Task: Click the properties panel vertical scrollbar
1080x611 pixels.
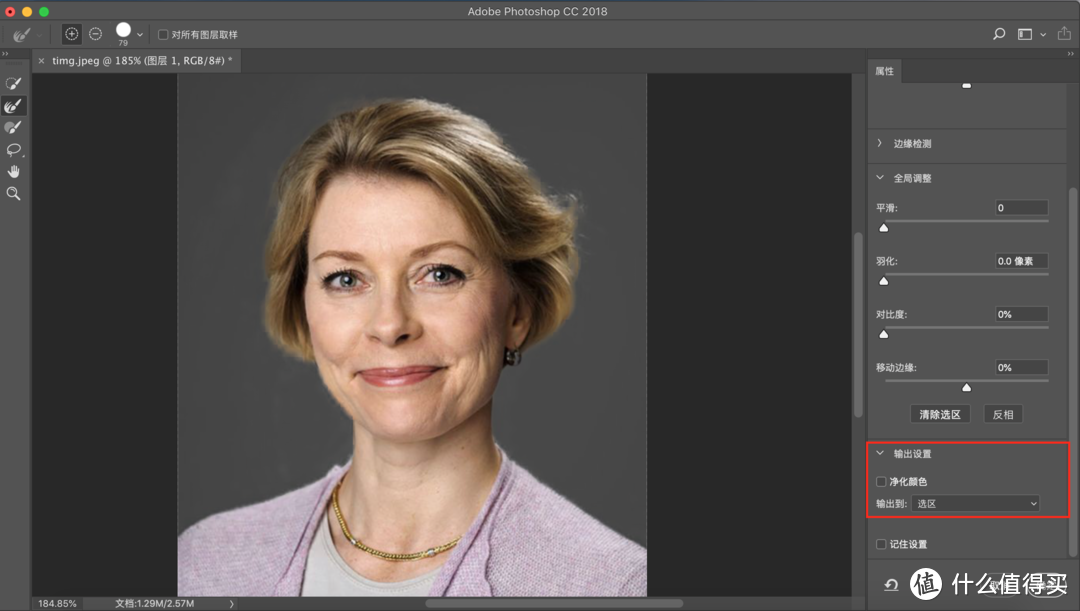Action: point(1072,372)
